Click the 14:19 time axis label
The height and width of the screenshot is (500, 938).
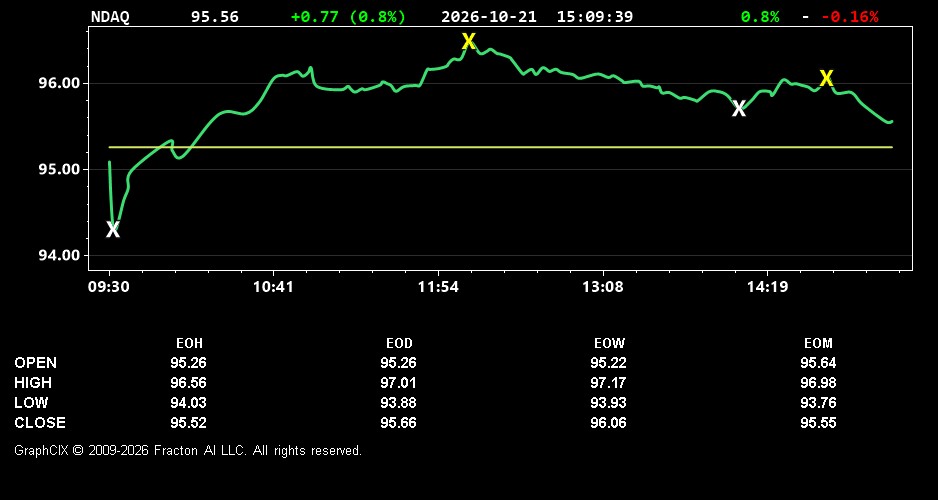(768, 287)
